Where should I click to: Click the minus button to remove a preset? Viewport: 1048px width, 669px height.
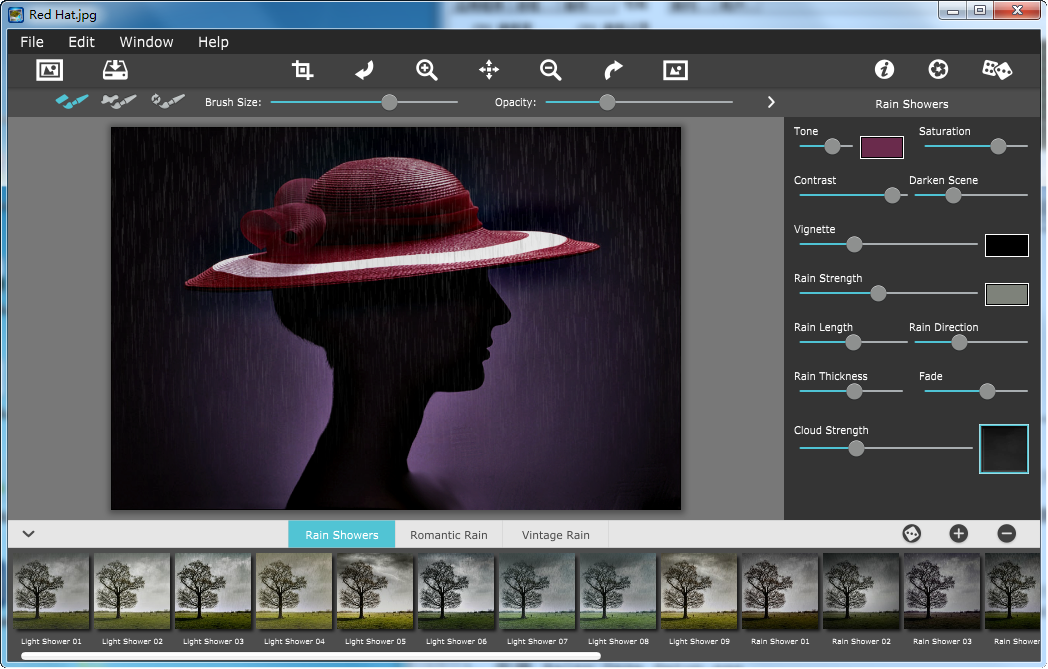coord(1007,534)
